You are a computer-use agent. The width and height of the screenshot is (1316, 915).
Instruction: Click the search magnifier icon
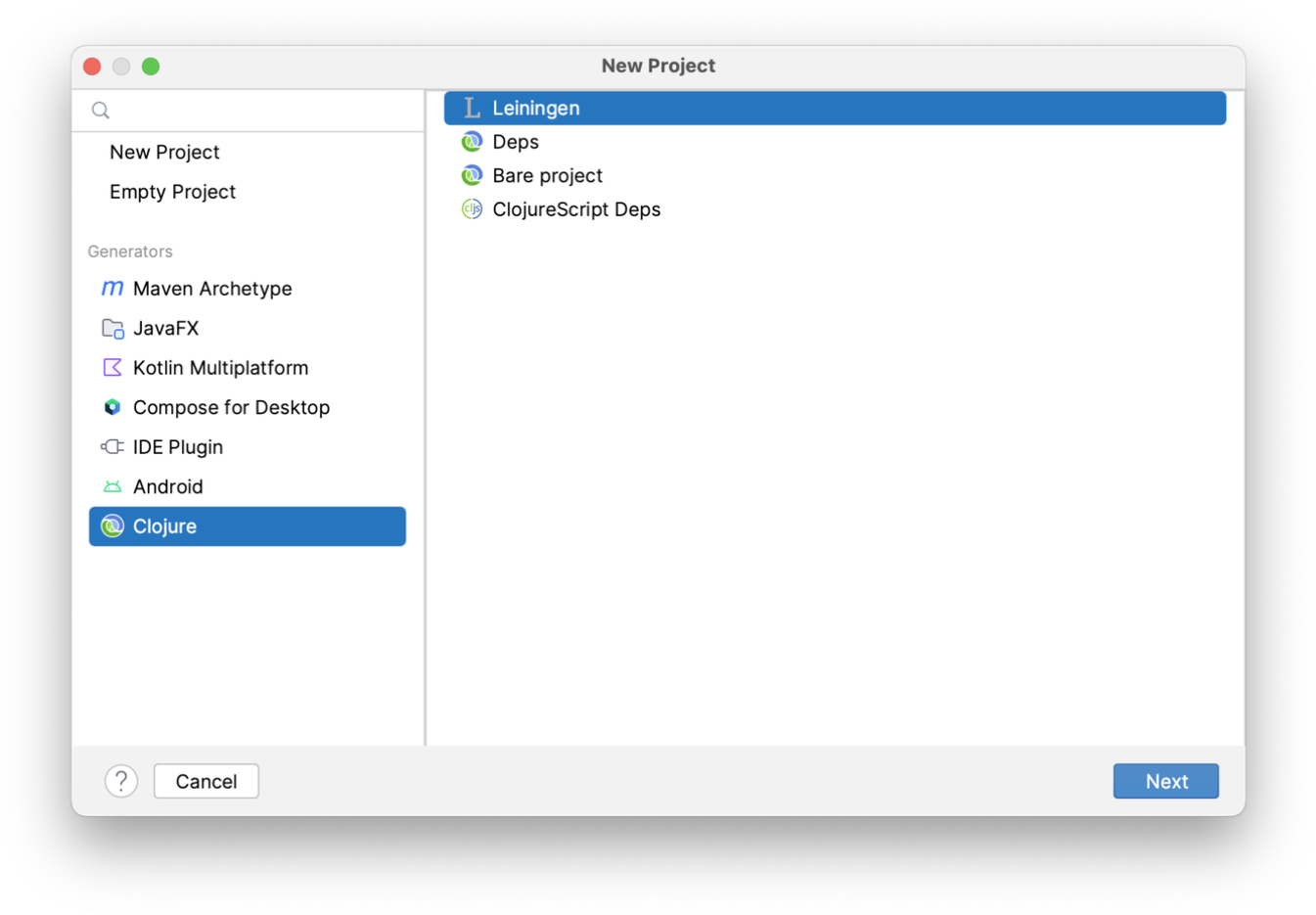coord(101,111)
